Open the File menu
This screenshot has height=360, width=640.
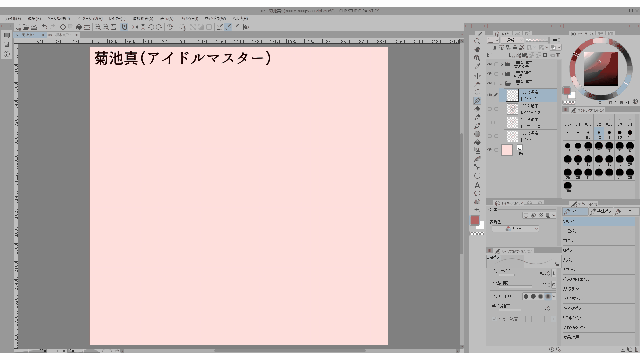(13, 18)
